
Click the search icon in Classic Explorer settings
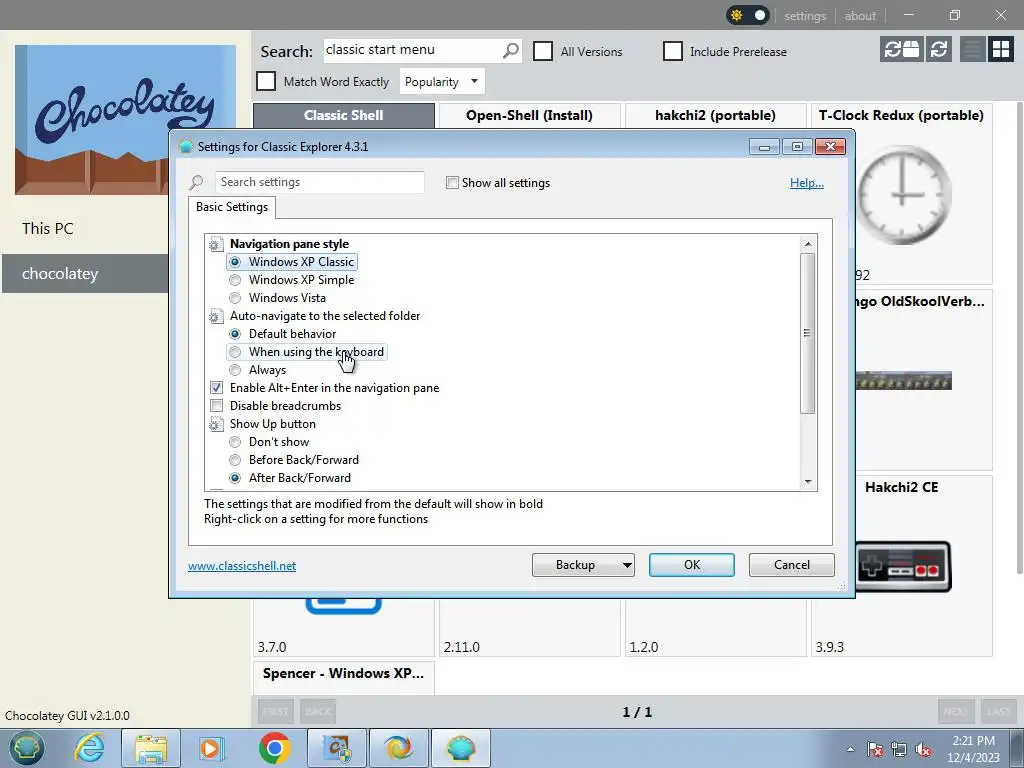(x=197, y=182)
